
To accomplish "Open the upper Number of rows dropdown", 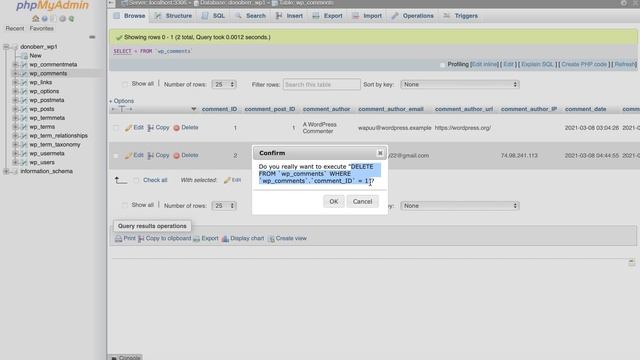I will [x=224, y=84].
